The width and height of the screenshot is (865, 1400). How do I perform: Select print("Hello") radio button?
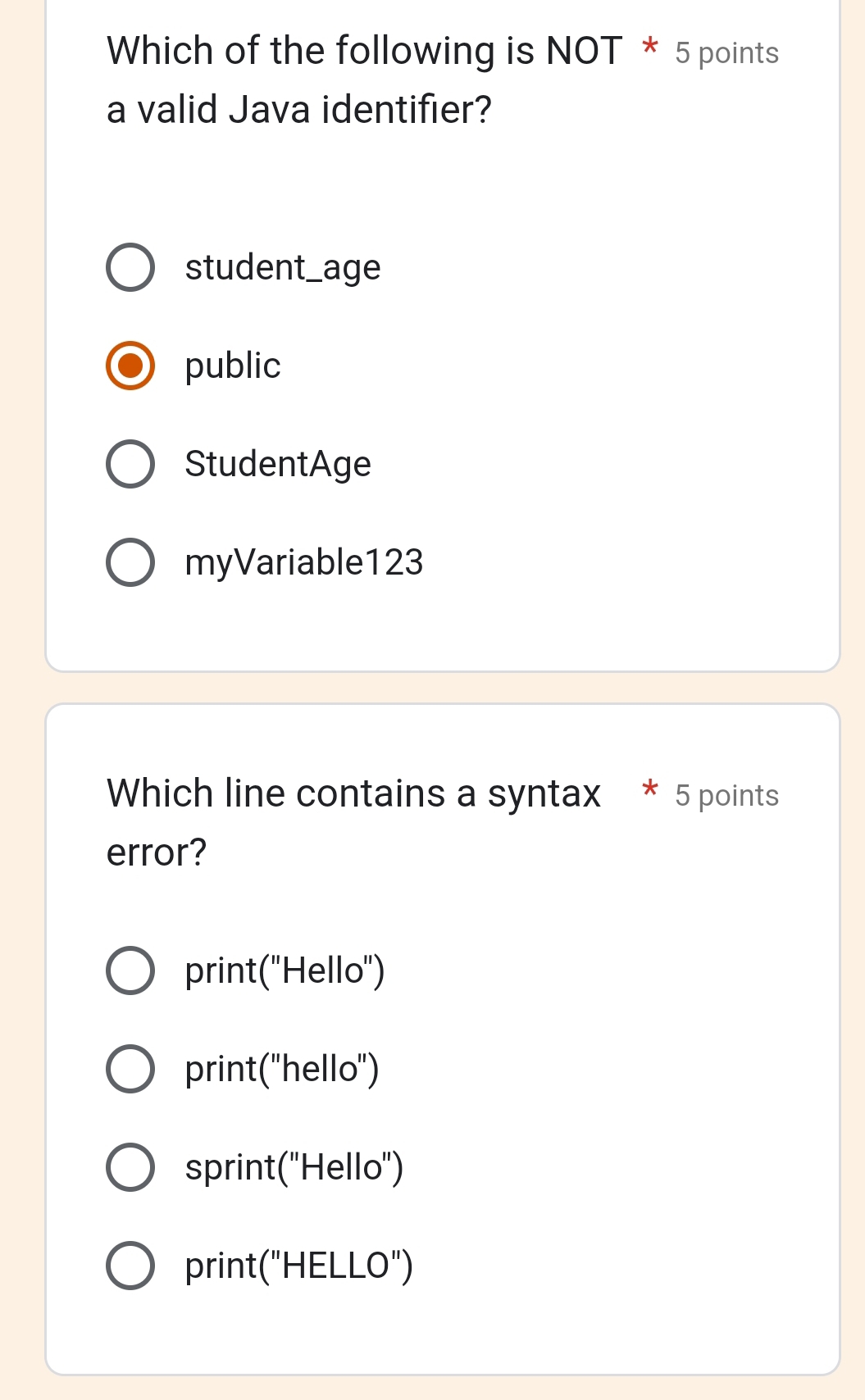click(x=130, y=970)
